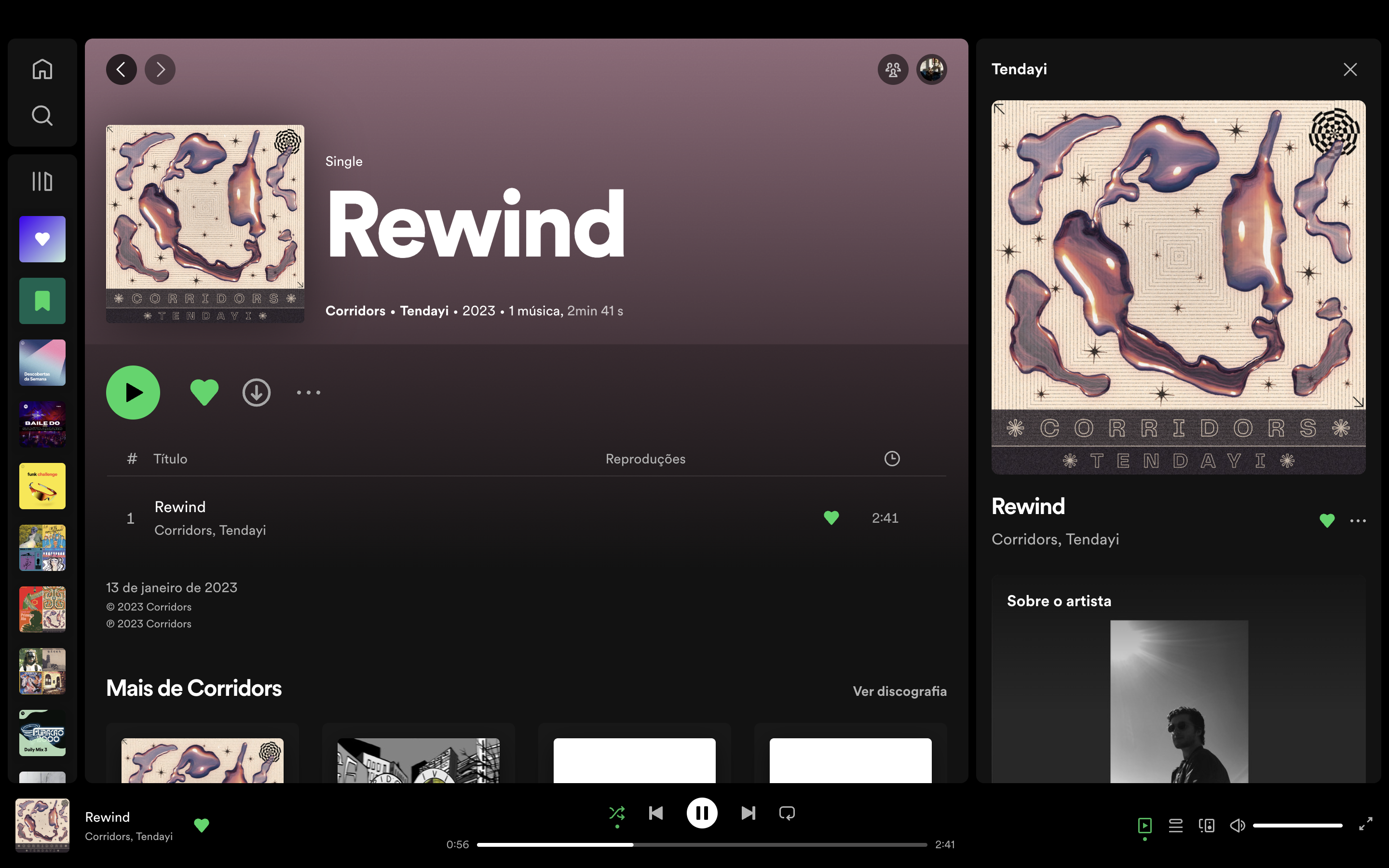Open more options beside album download
The image size is (1389, 868).
coord(308,393)
